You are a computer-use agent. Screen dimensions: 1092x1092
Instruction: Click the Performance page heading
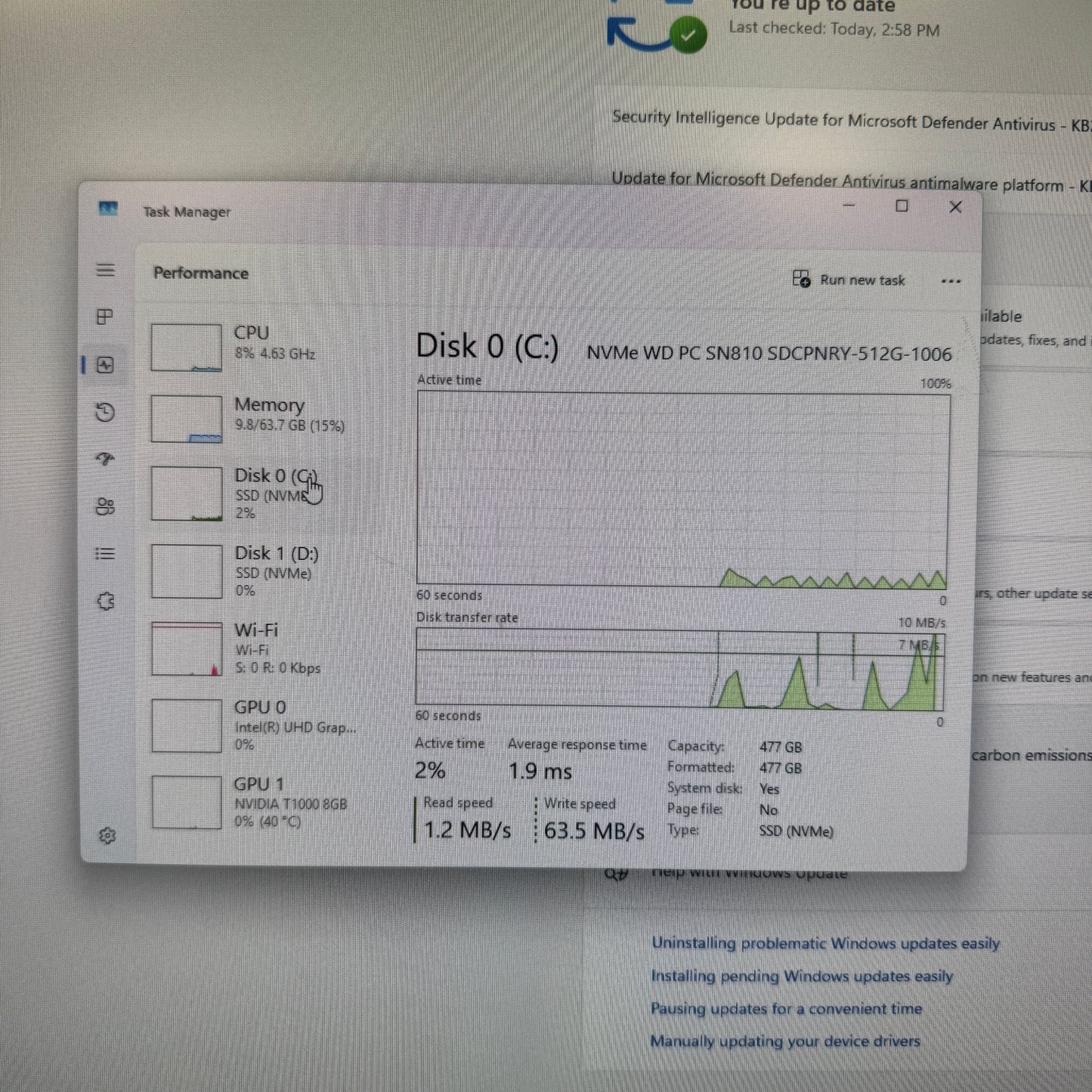pos(200,273)
